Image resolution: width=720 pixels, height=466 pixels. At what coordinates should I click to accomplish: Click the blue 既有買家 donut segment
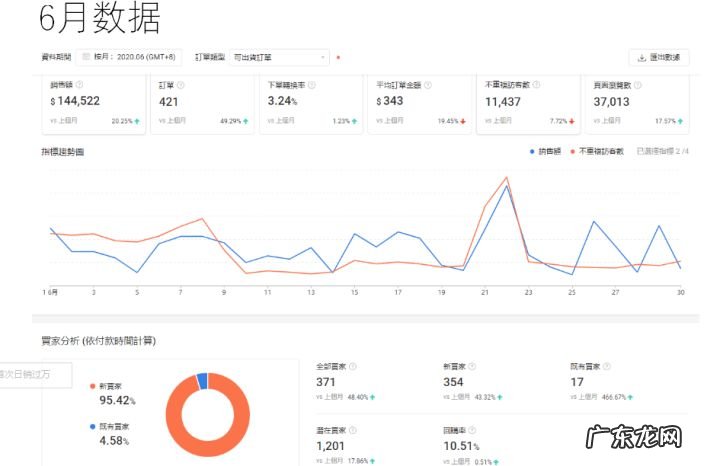(202, 381)
